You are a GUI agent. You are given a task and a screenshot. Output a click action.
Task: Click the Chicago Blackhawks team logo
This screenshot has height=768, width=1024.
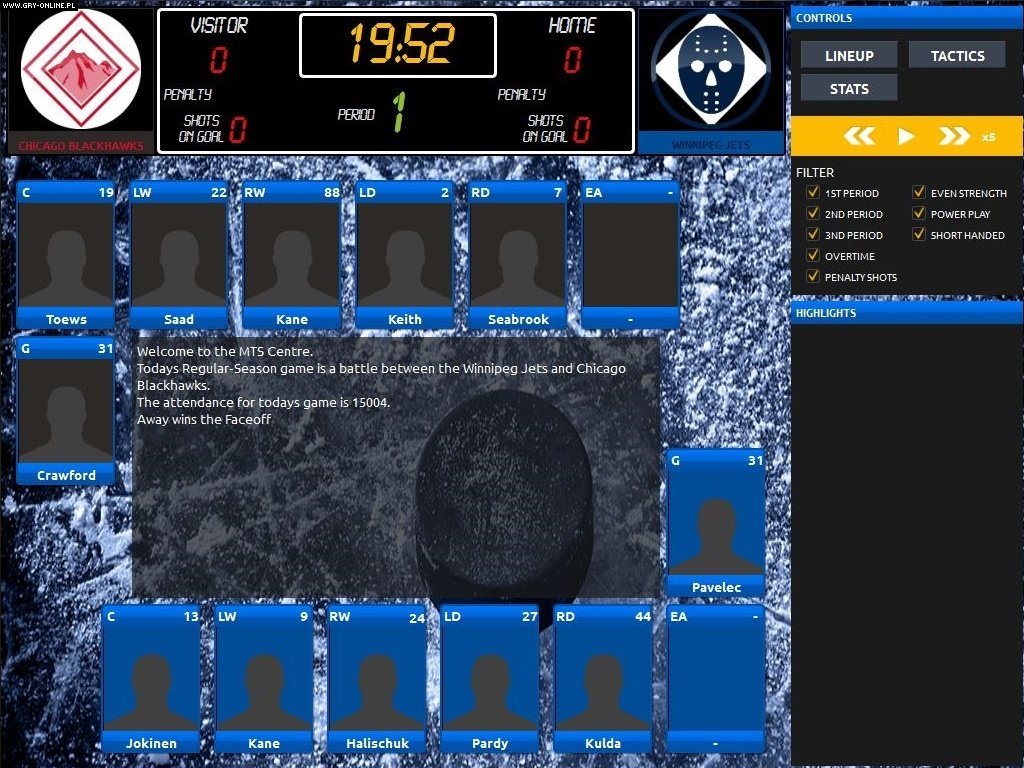pos(79,68)
